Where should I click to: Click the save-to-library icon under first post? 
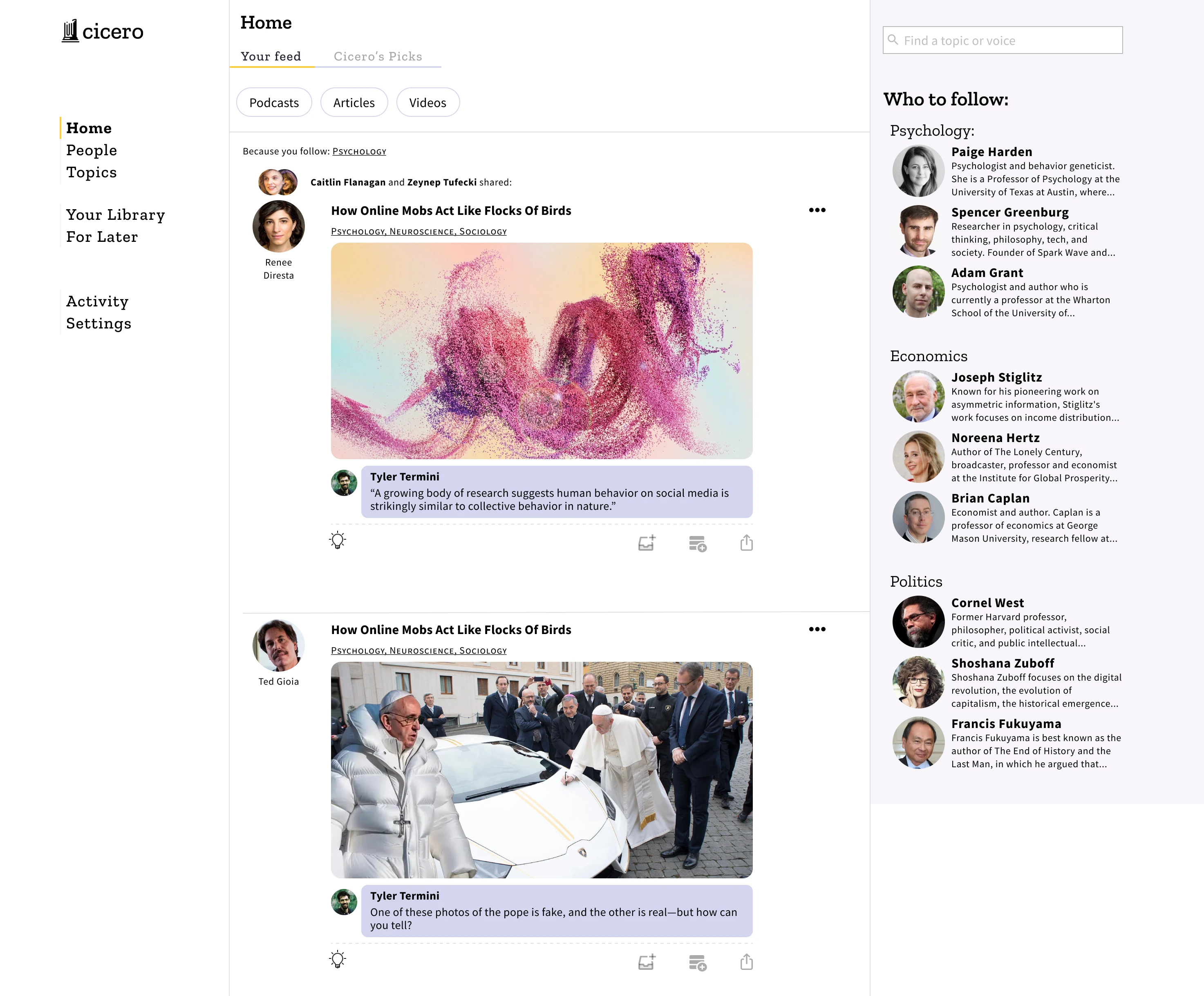coord(647,543)
